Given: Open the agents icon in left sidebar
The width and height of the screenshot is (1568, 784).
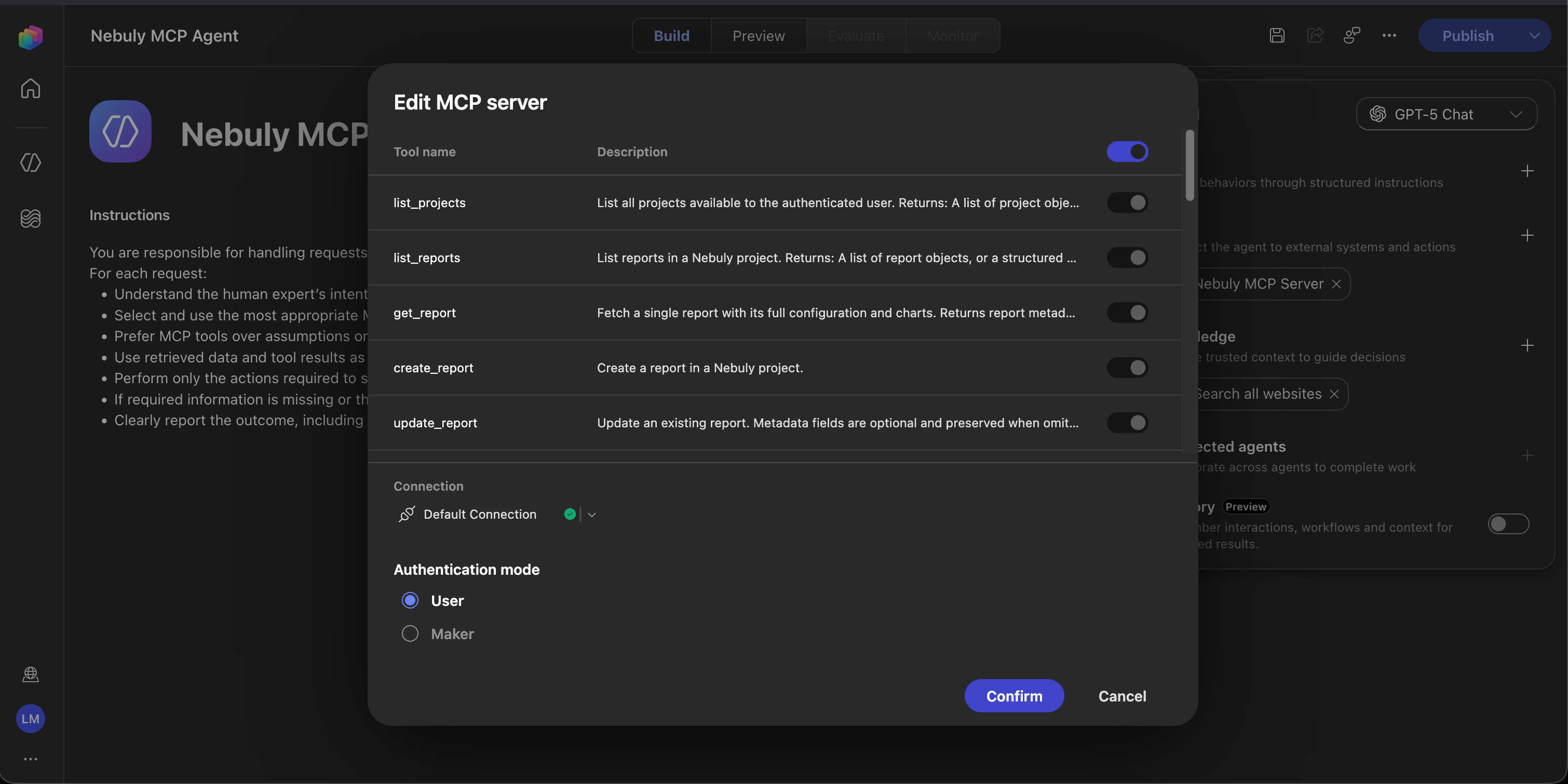Looking at the screenshot, I should 31,163.
